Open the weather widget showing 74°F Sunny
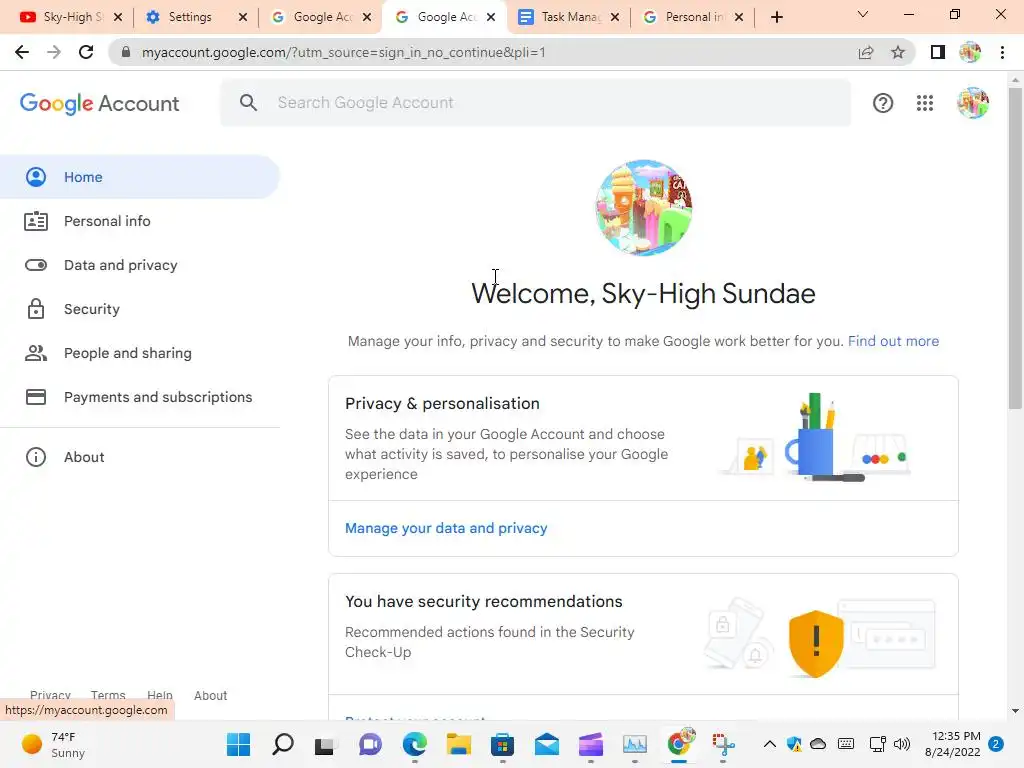This screenshot has width=1024, height=768. (54, 744)
